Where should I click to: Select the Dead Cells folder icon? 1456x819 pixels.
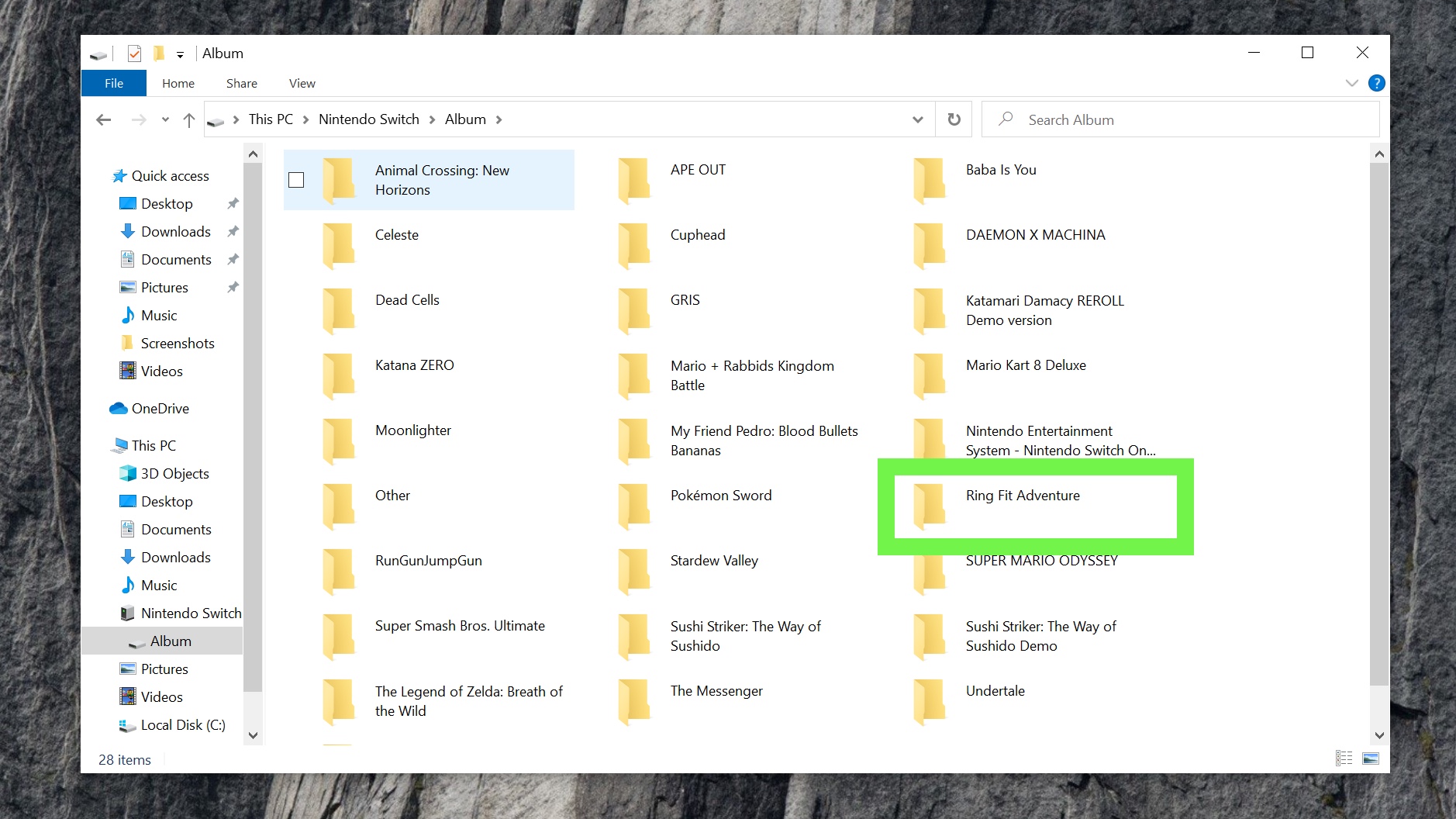[339, 310]
